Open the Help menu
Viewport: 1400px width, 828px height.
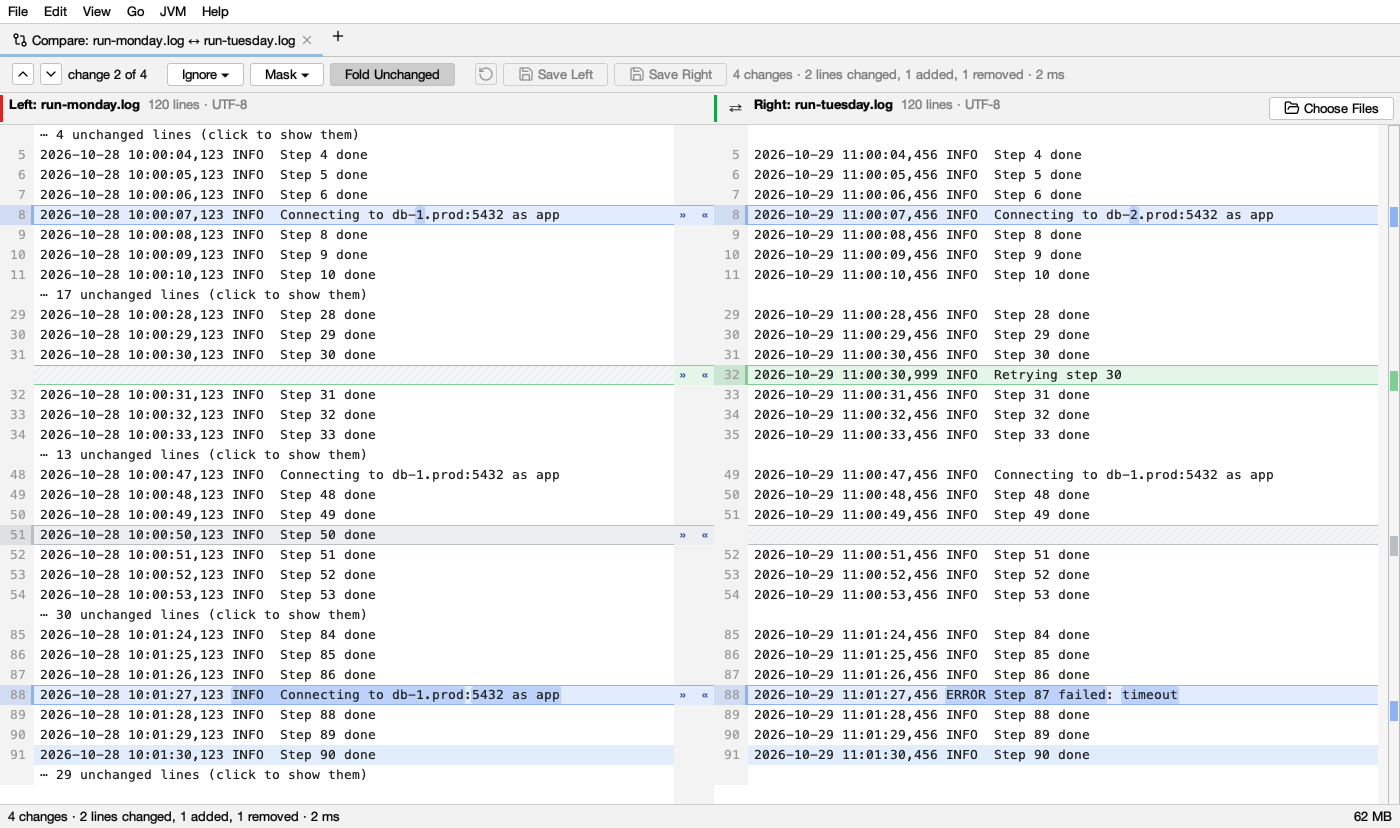[x=215, y=11]
